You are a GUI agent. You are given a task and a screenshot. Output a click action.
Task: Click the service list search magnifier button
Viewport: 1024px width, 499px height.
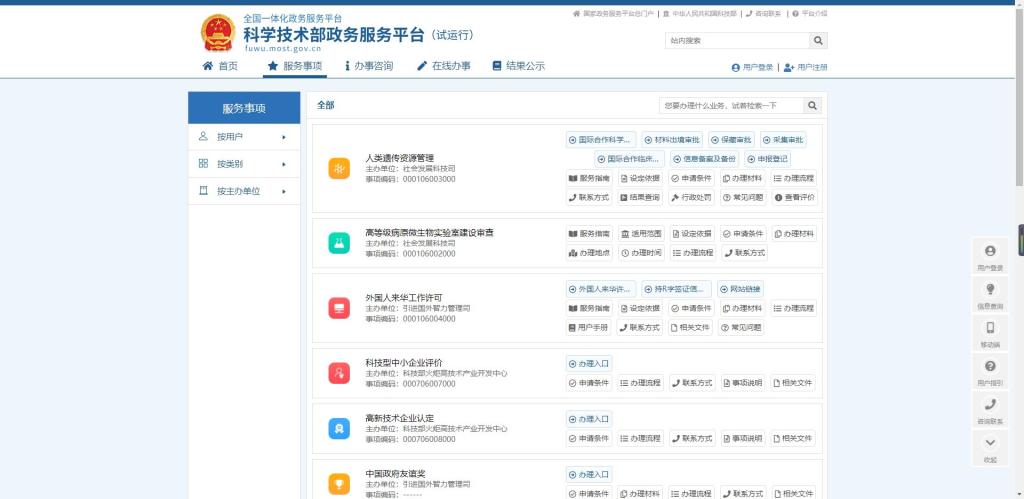click(812, 105)
